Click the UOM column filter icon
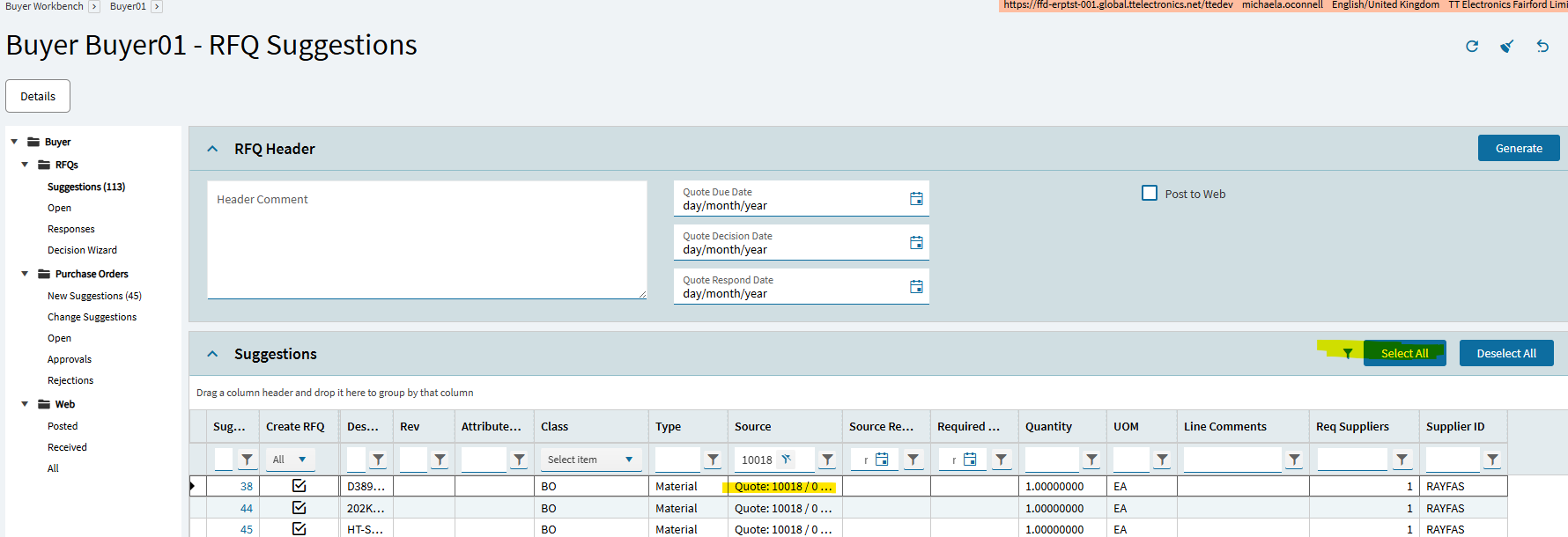This screenshot has height=537, width=1568. [x=1163, y=460]
